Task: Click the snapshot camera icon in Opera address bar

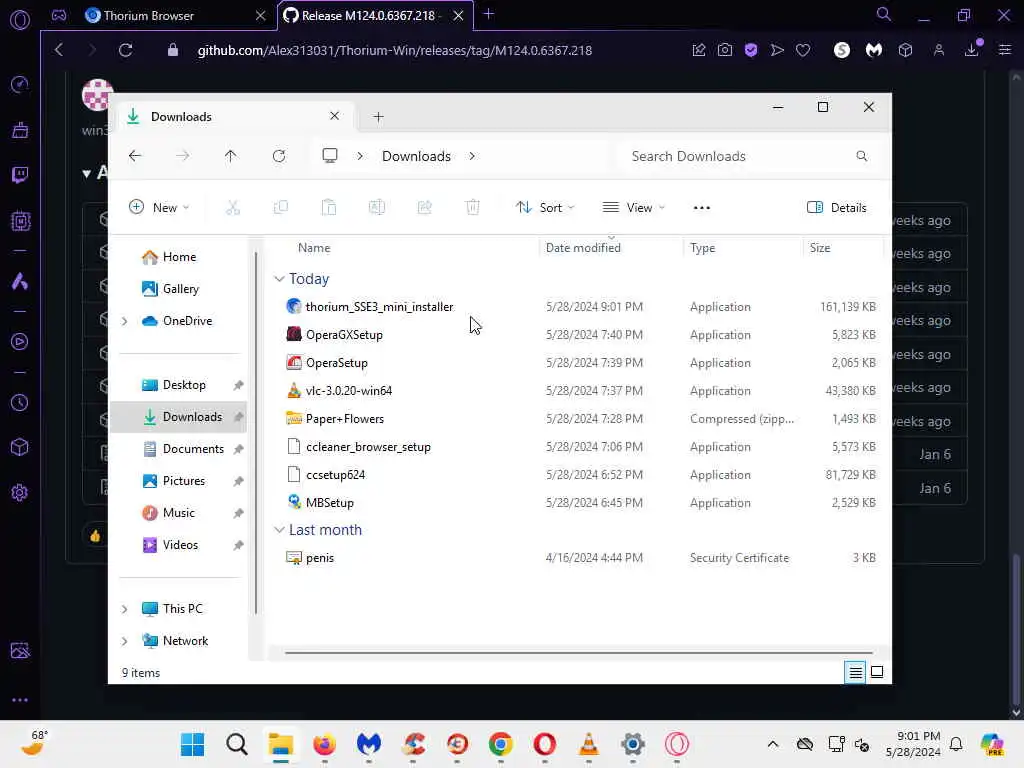Action: pos(725,50)
